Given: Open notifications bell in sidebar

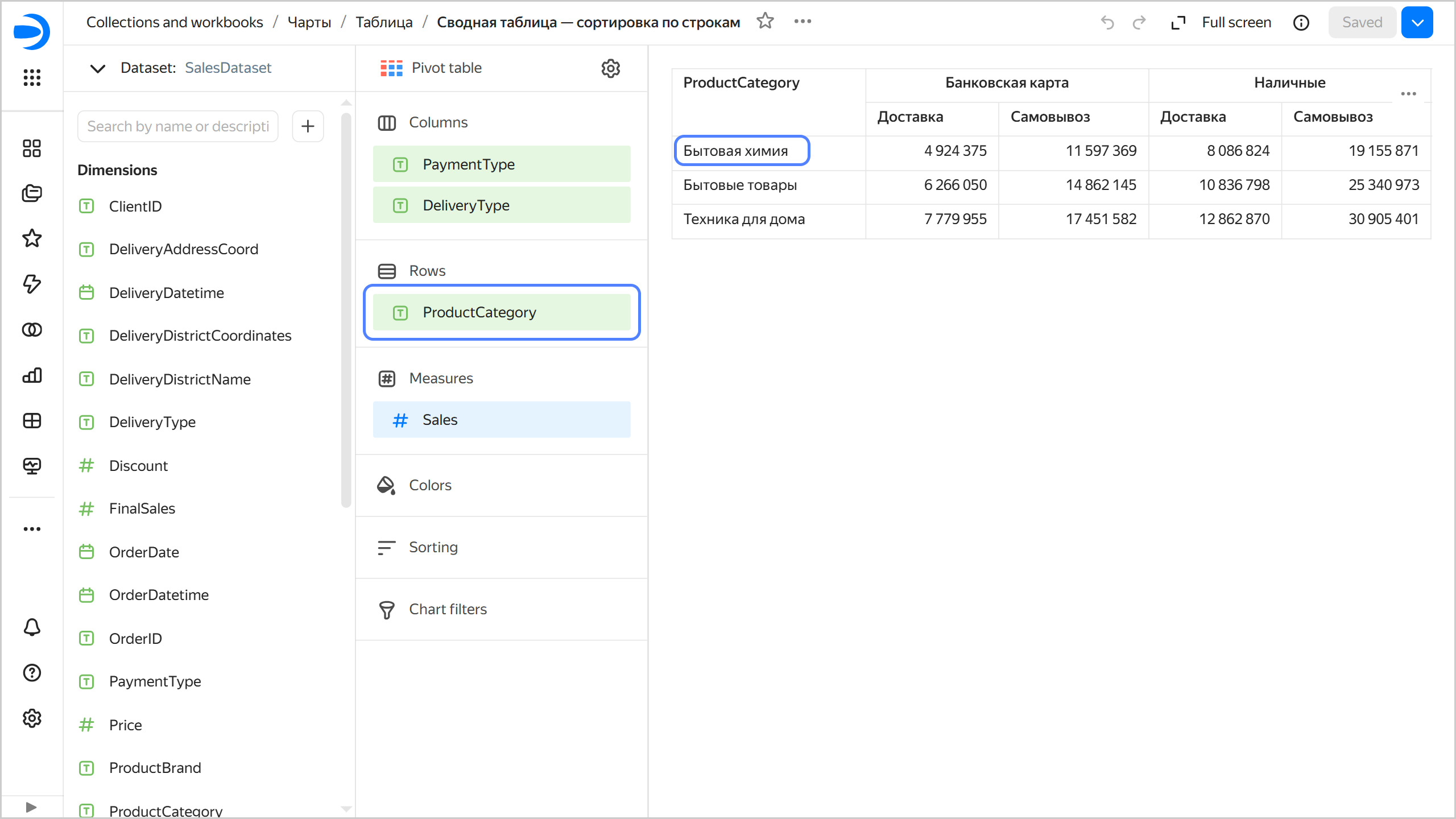Looking at the screenshot, I should [32, 627].
